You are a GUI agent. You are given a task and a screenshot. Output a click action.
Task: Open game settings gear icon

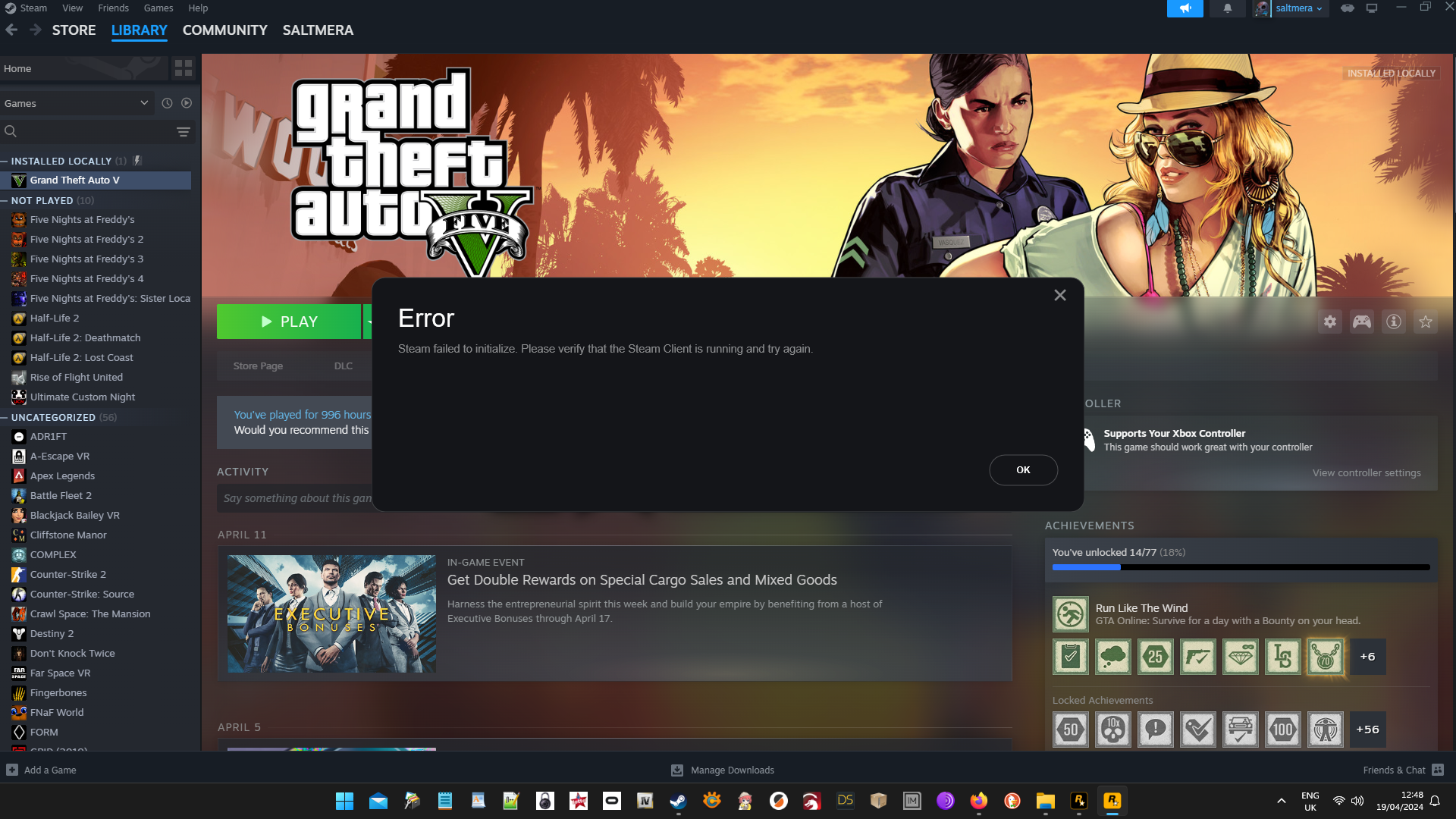1330,322
